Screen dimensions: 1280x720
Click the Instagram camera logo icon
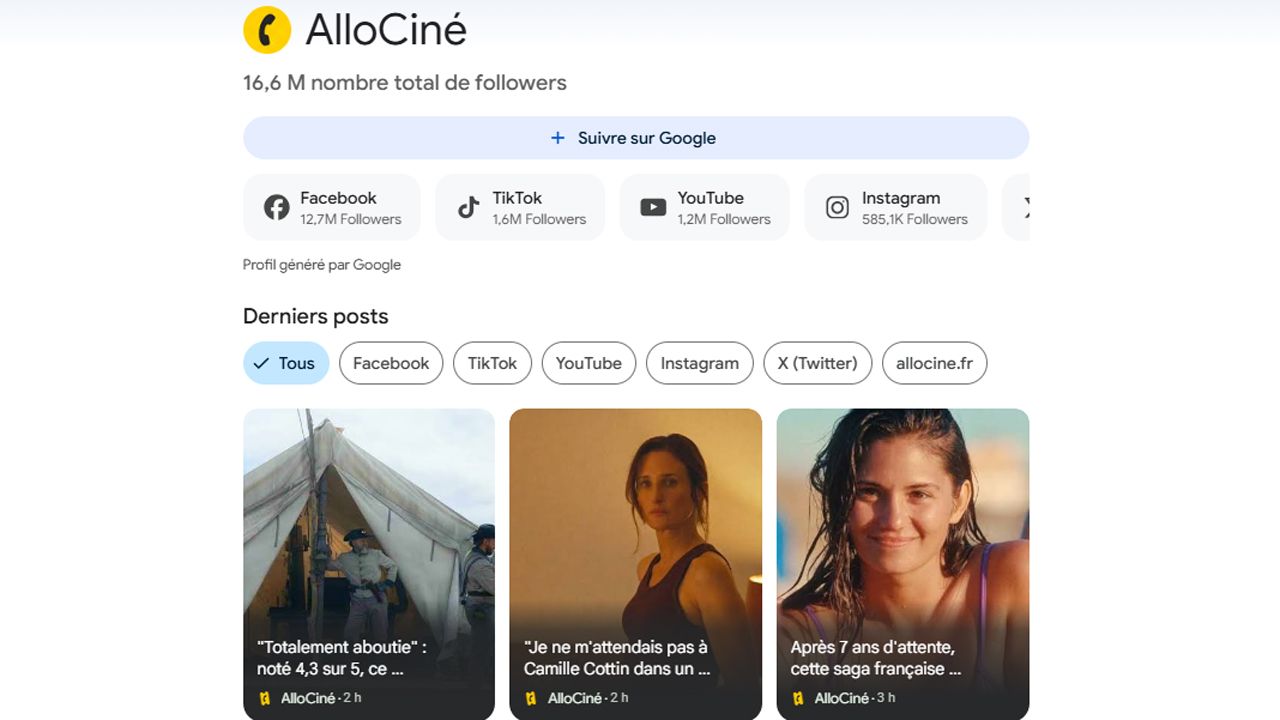(837, 207)
